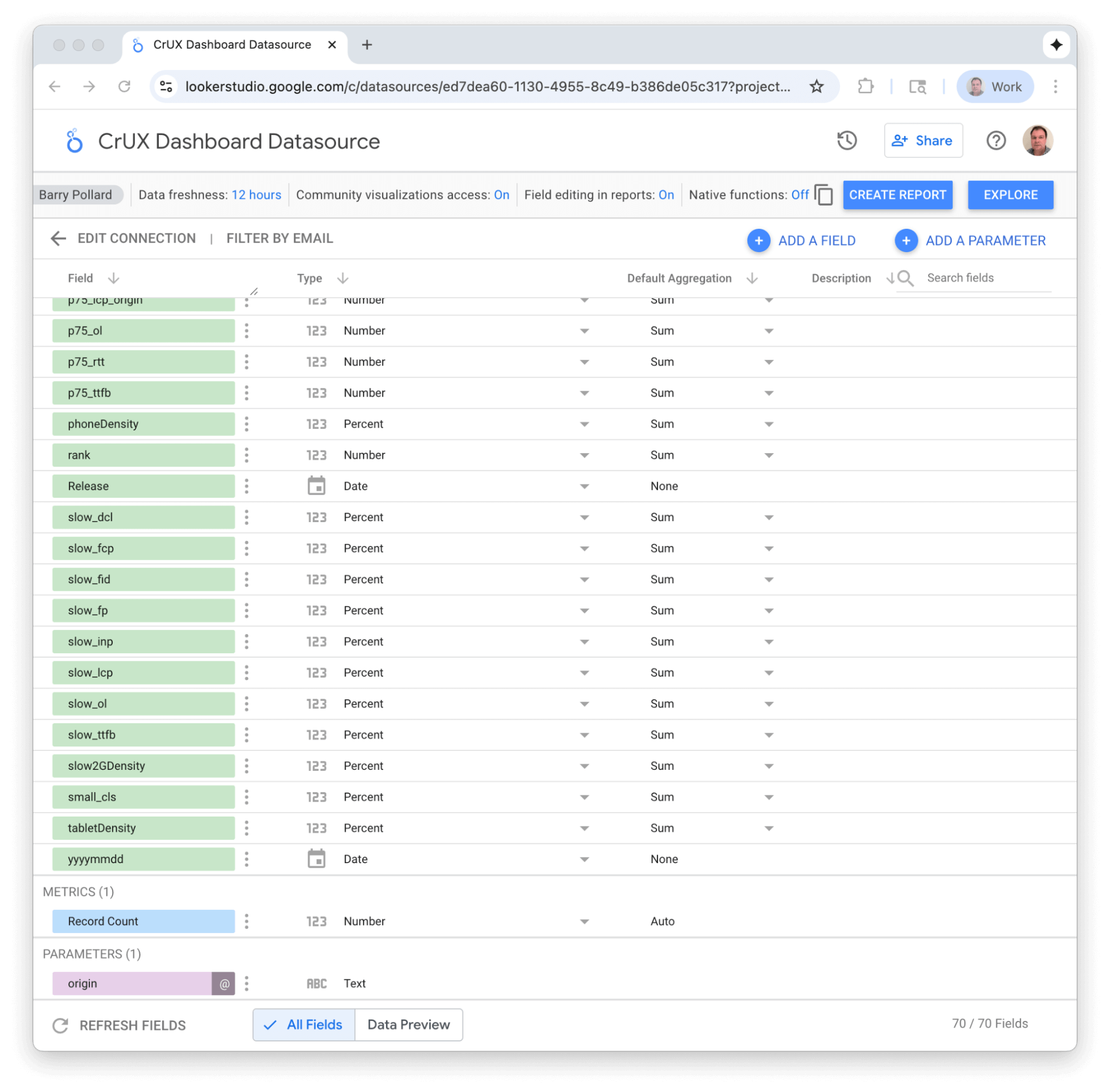This screenshot has width=1110, height=1092.
Task: Open help using the question mark icon
Action: 996,141
